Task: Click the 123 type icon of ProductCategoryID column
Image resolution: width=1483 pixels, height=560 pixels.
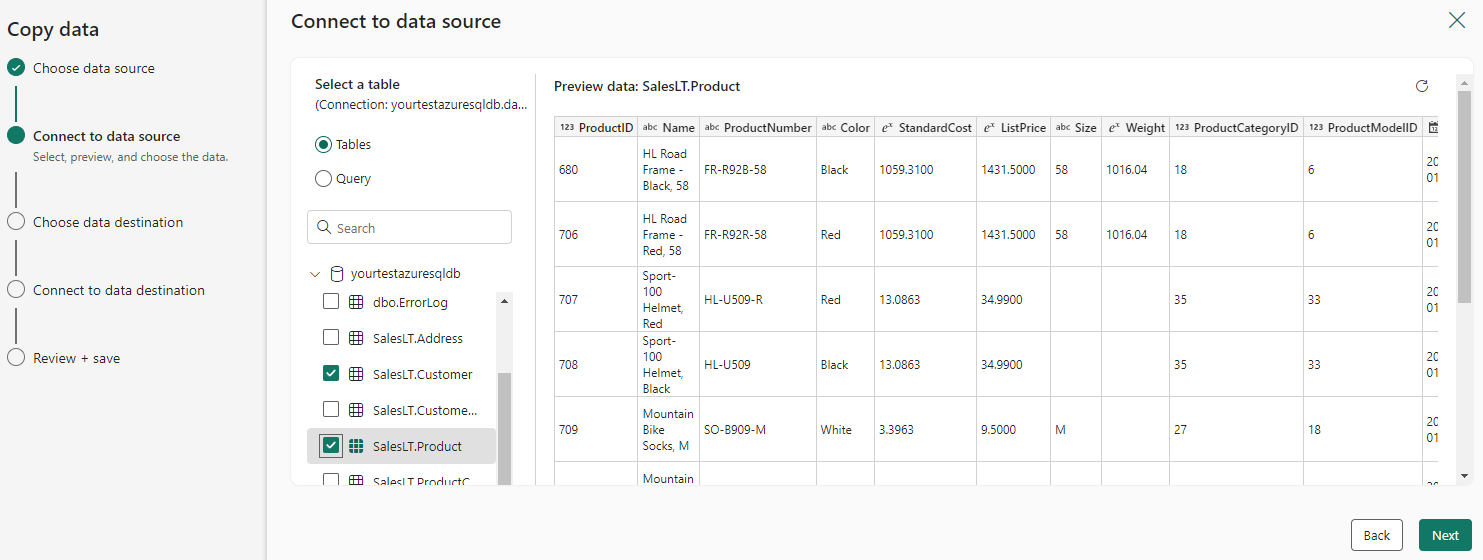Action: coord(1182,128)
